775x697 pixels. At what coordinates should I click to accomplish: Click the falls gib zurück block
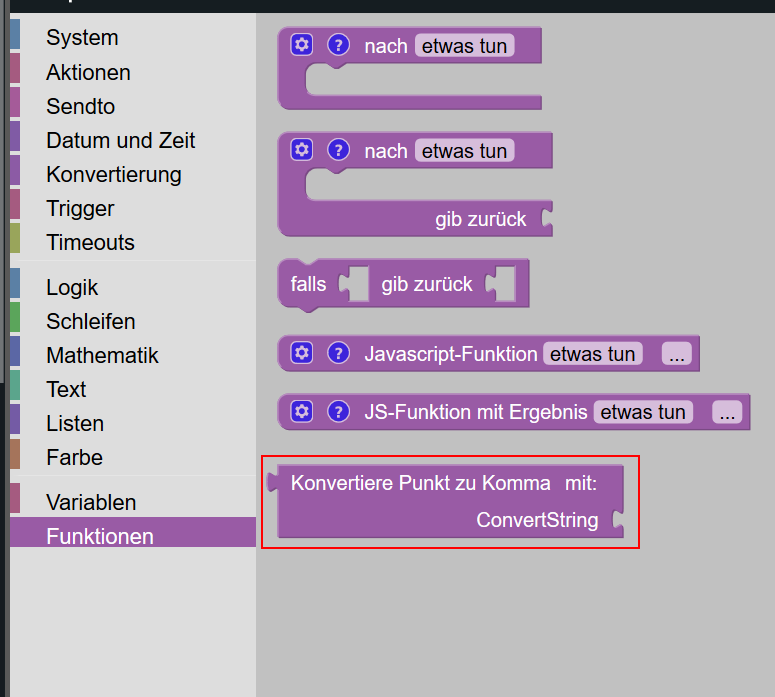403,285
